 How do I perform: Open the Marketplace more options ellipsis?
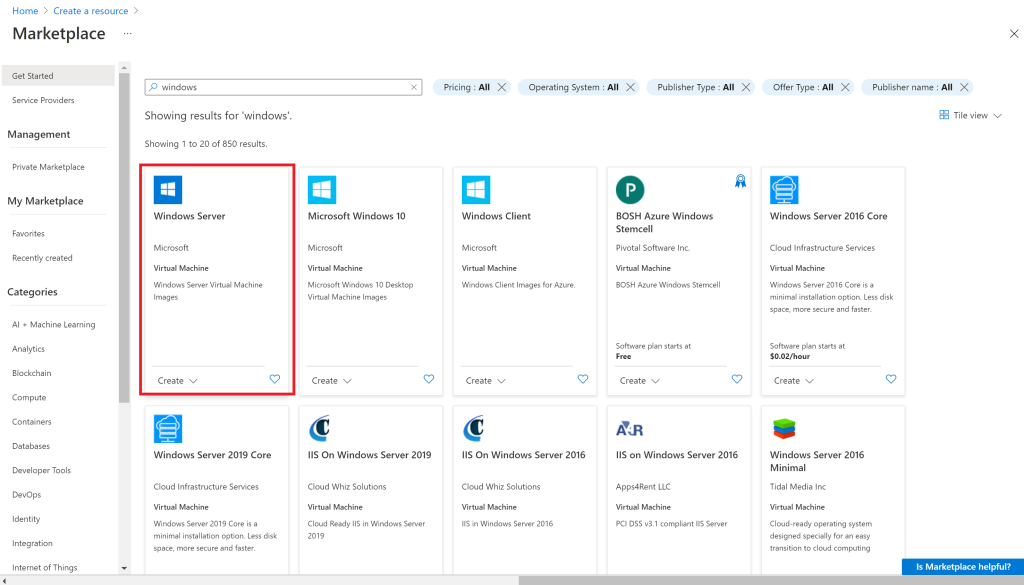tap(127, 34)
